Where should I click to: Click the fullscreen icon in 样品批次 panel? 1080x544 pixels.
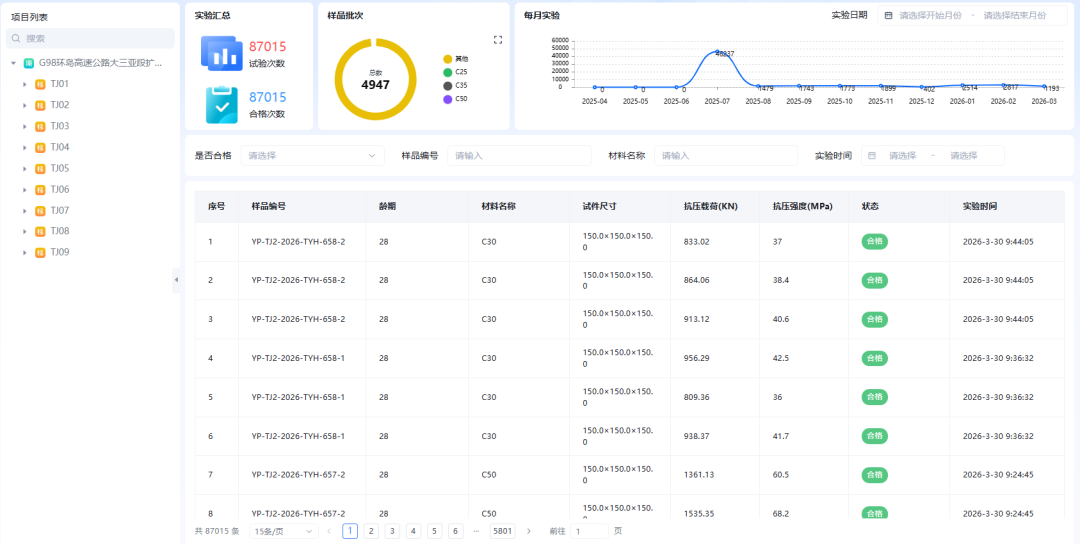[x=498, y=40]
